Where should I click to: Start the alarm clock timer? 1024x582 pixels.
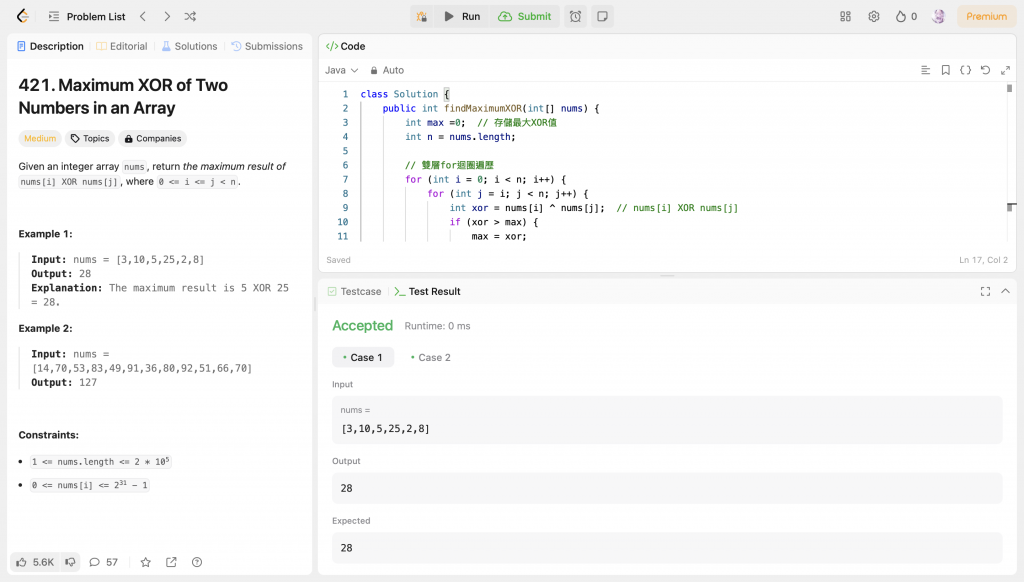coord(575,16)
